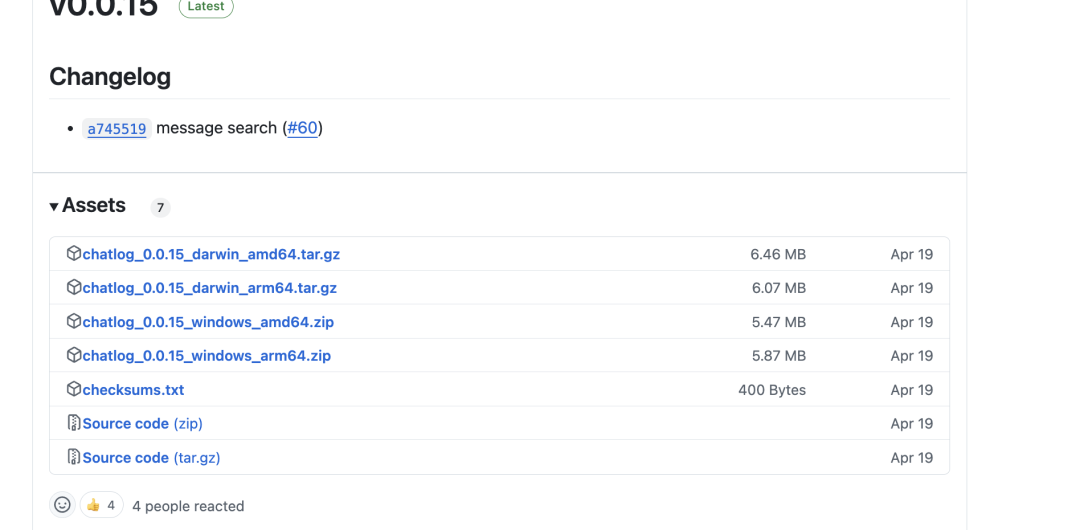The image size is (1080, 530).
Task: Click Apr 19 date in Source code (tar.gz) row
Action: click(x=911, y=458)
